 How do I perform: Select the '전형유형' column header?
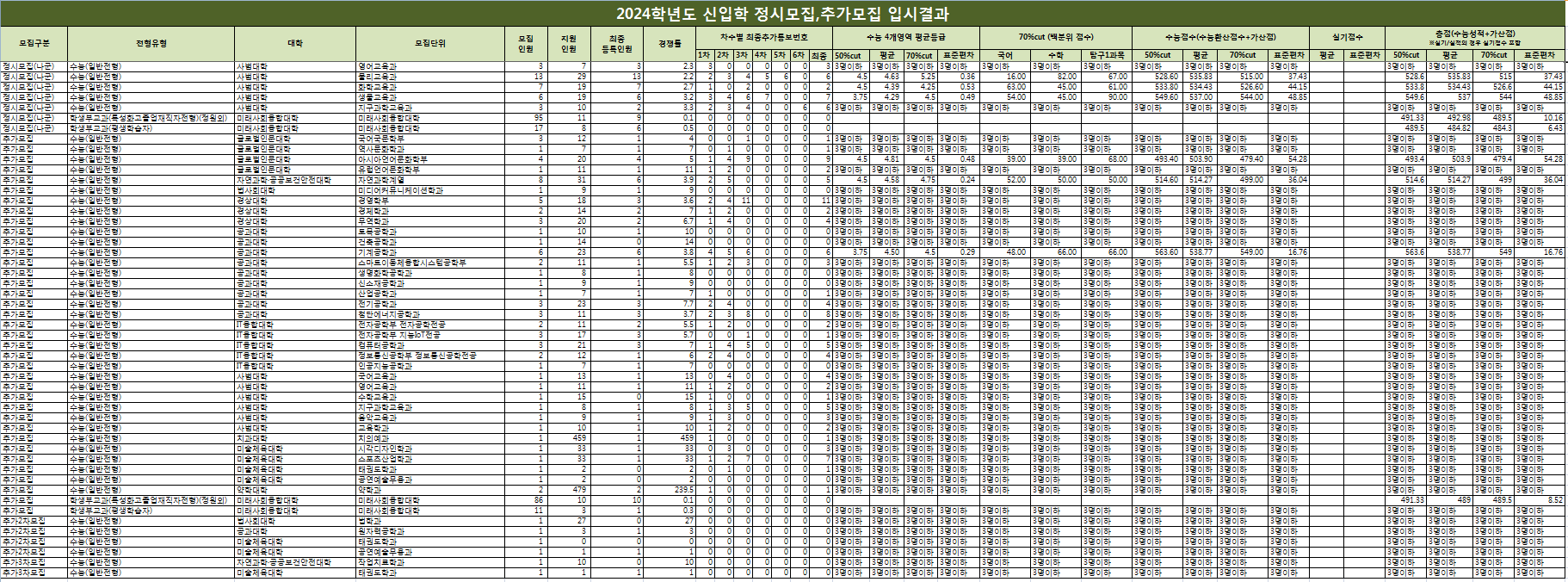[x=151, y=43]
